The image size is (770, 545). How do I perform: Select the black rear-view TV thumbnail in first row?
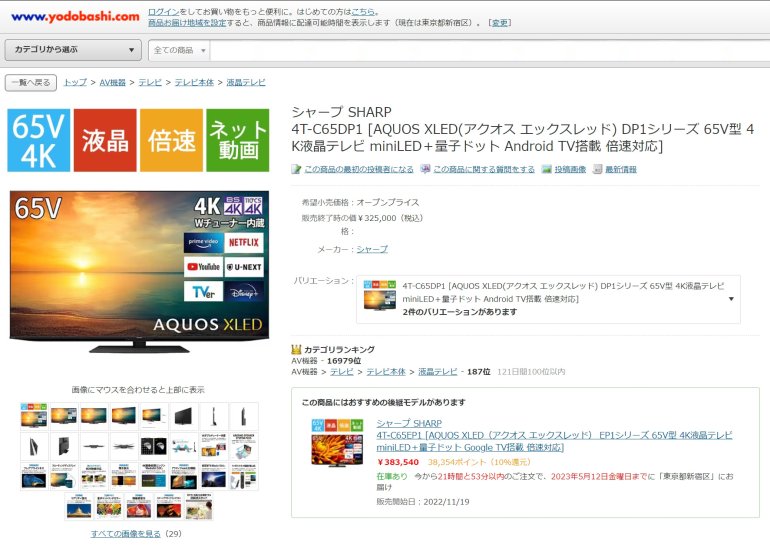coord(184,416)
